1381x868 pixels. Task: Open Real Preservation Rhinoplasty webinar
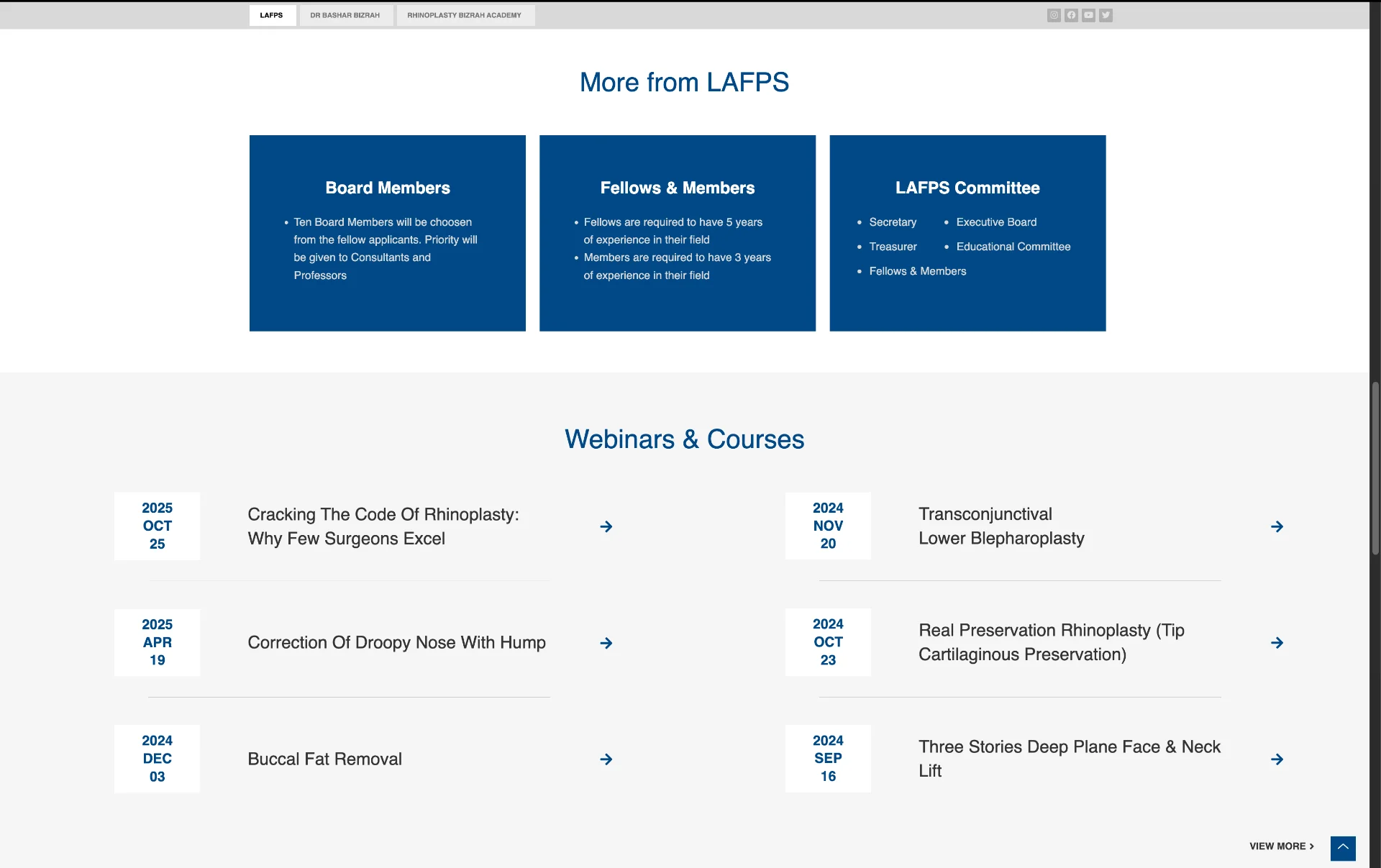click(1052, 642)
